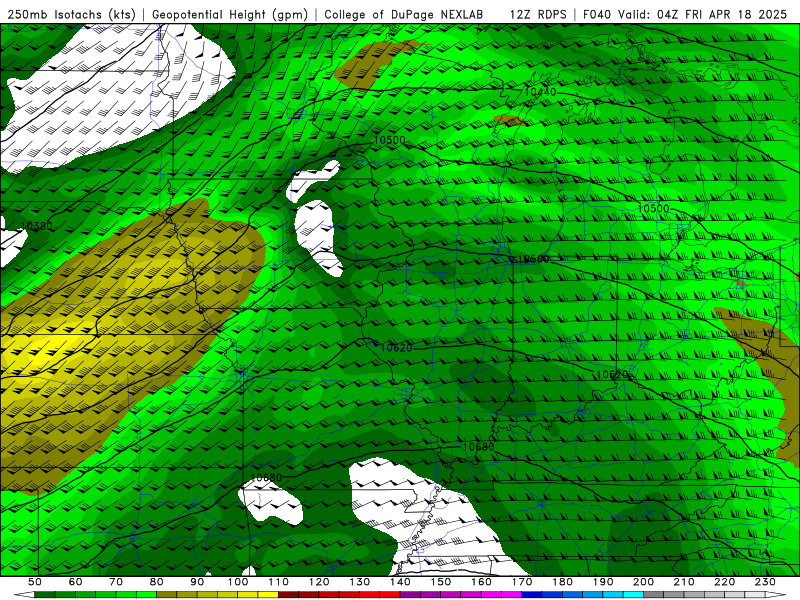Click the 130 knot legend label

pos(360,582)
